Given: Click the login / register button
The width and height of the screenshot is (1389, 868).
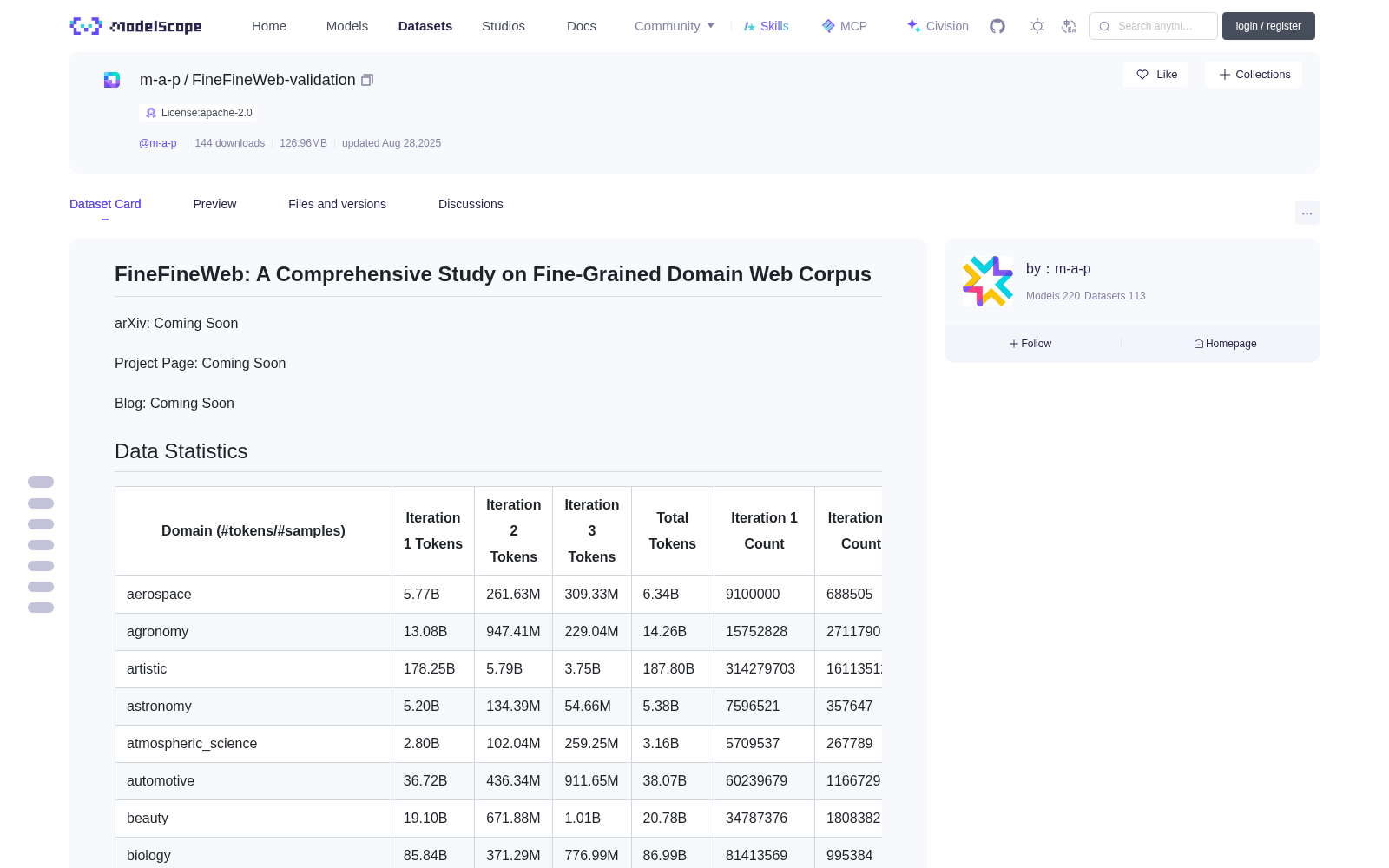Looking at the screenshot, I should pos(1268,26).
